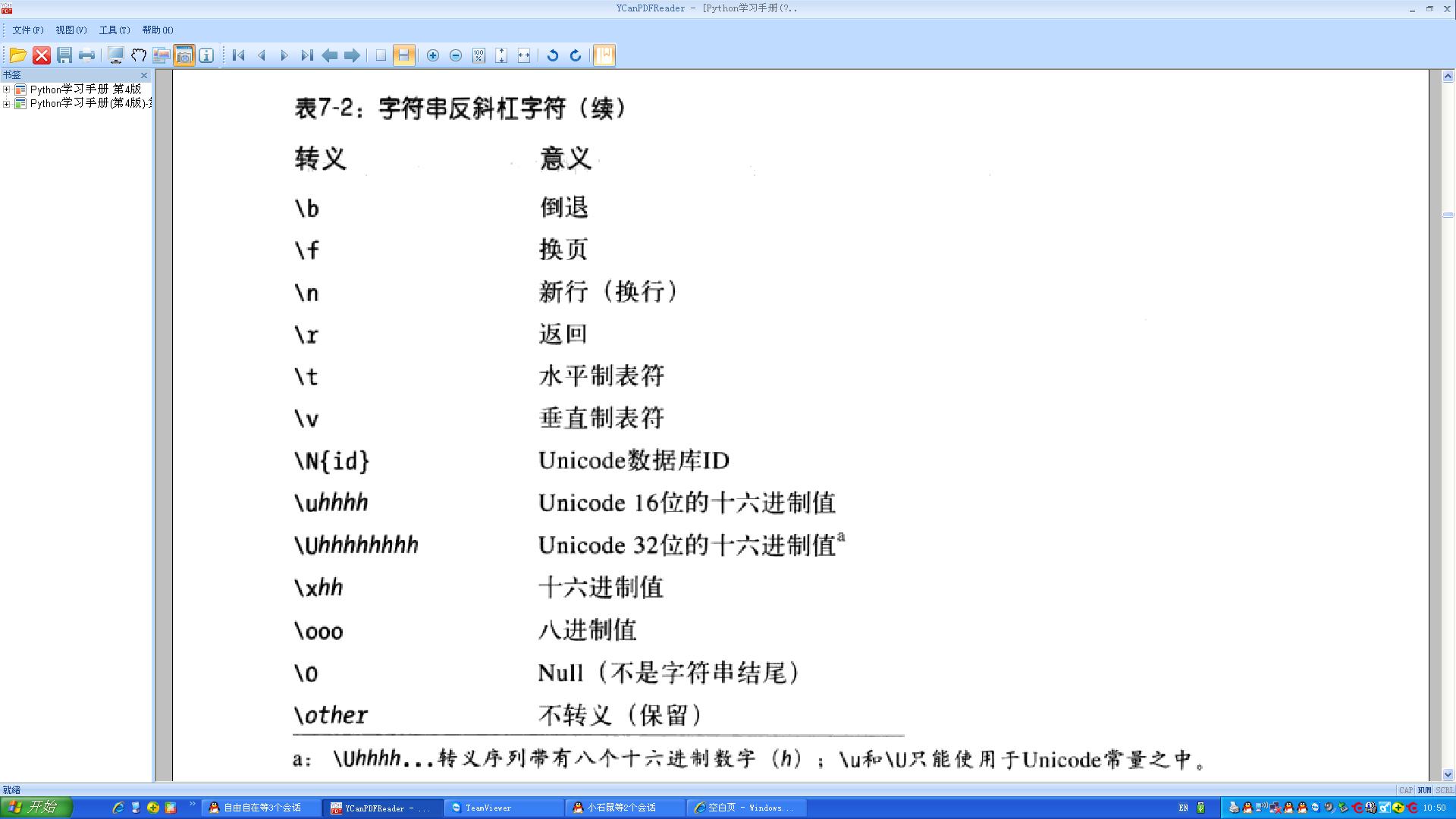Open document properties info icon
This screenshot has height=819, width=1456.
click(x=206, y=55)
